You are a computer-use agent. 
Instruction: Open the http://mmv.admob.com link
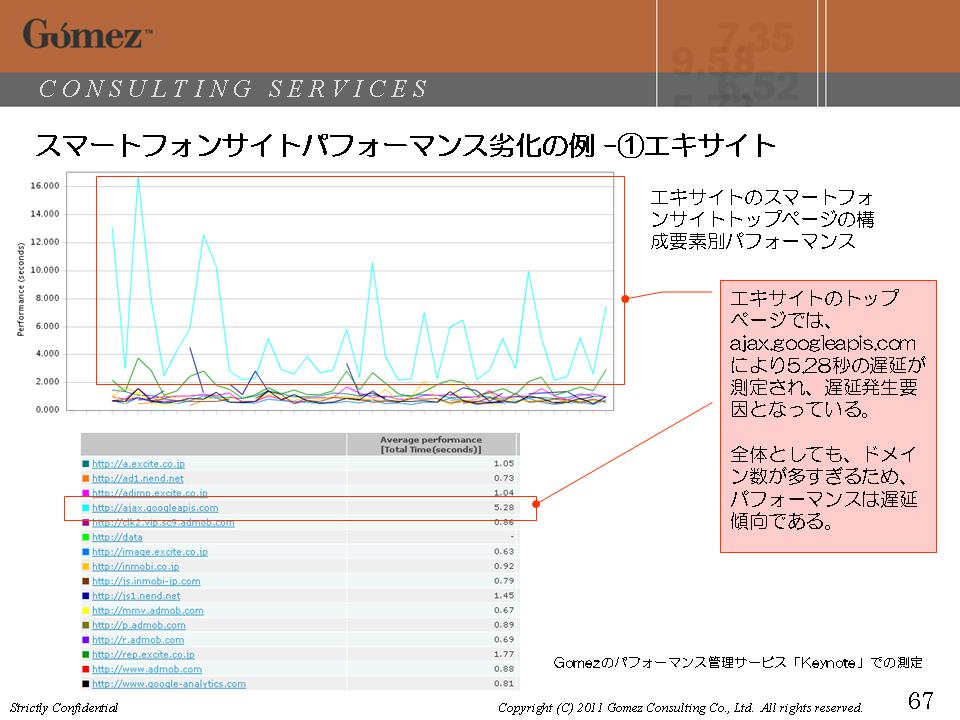point(148,611)
